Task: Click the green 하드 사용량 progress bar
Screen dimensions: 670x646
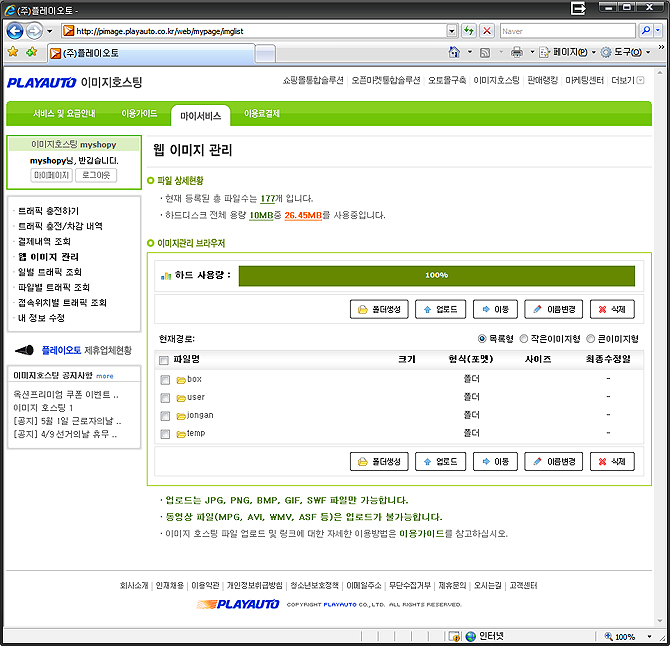Action: tap(436, 275)
